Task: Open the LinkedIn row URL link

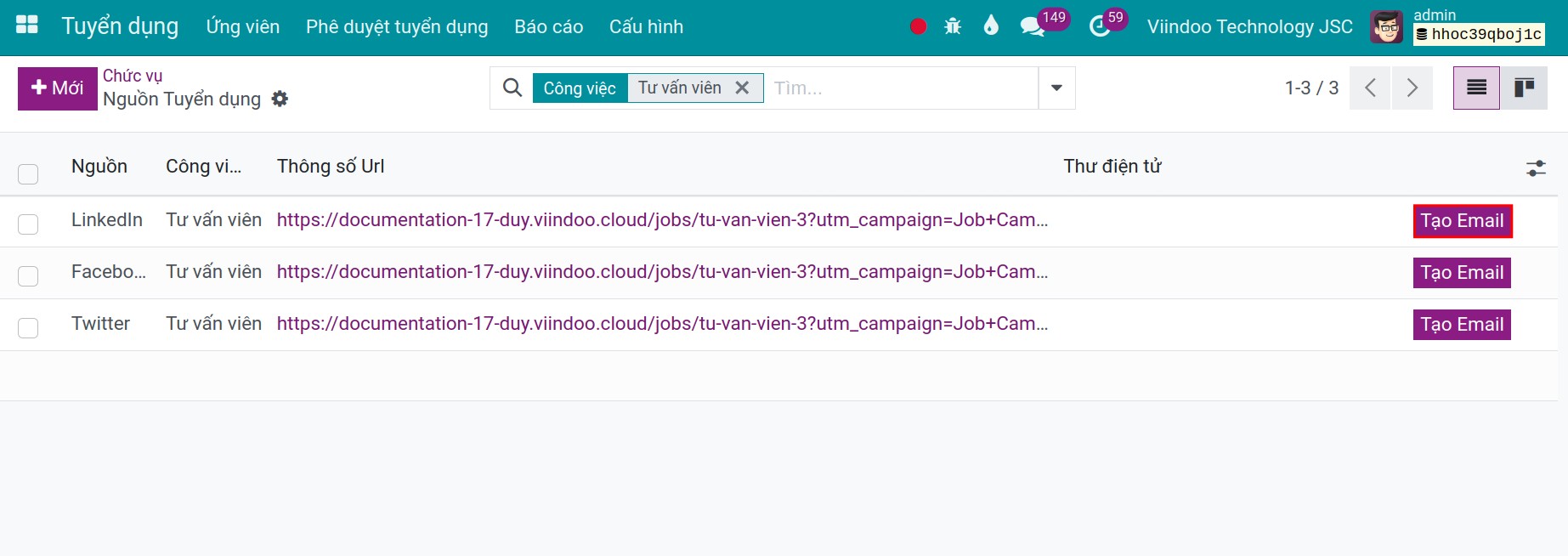Action: point(662,220)
